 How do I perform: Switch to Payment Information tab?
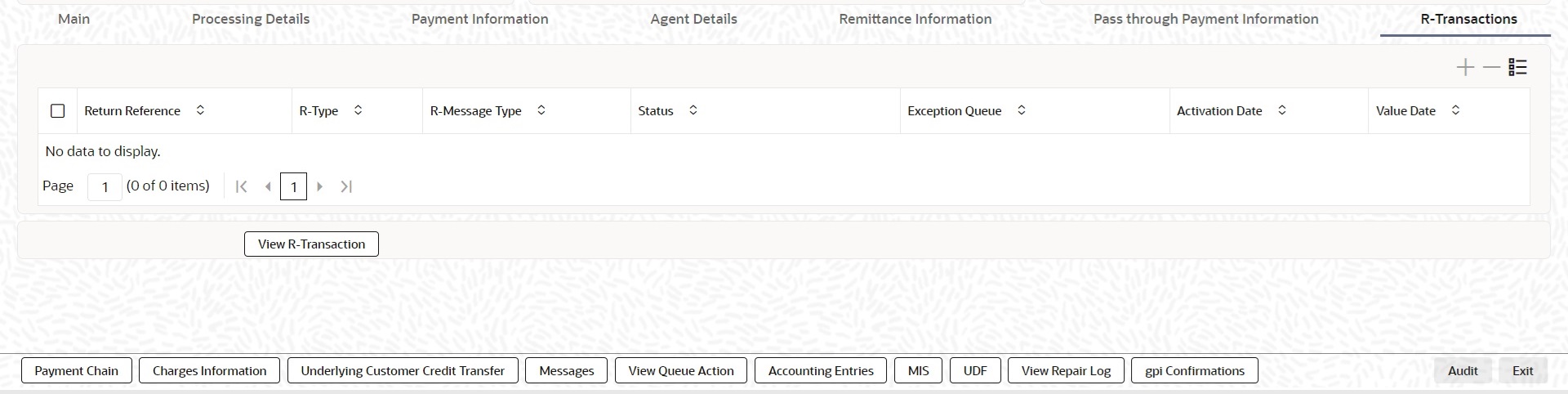pyautogui.click(x=479, y=19)
